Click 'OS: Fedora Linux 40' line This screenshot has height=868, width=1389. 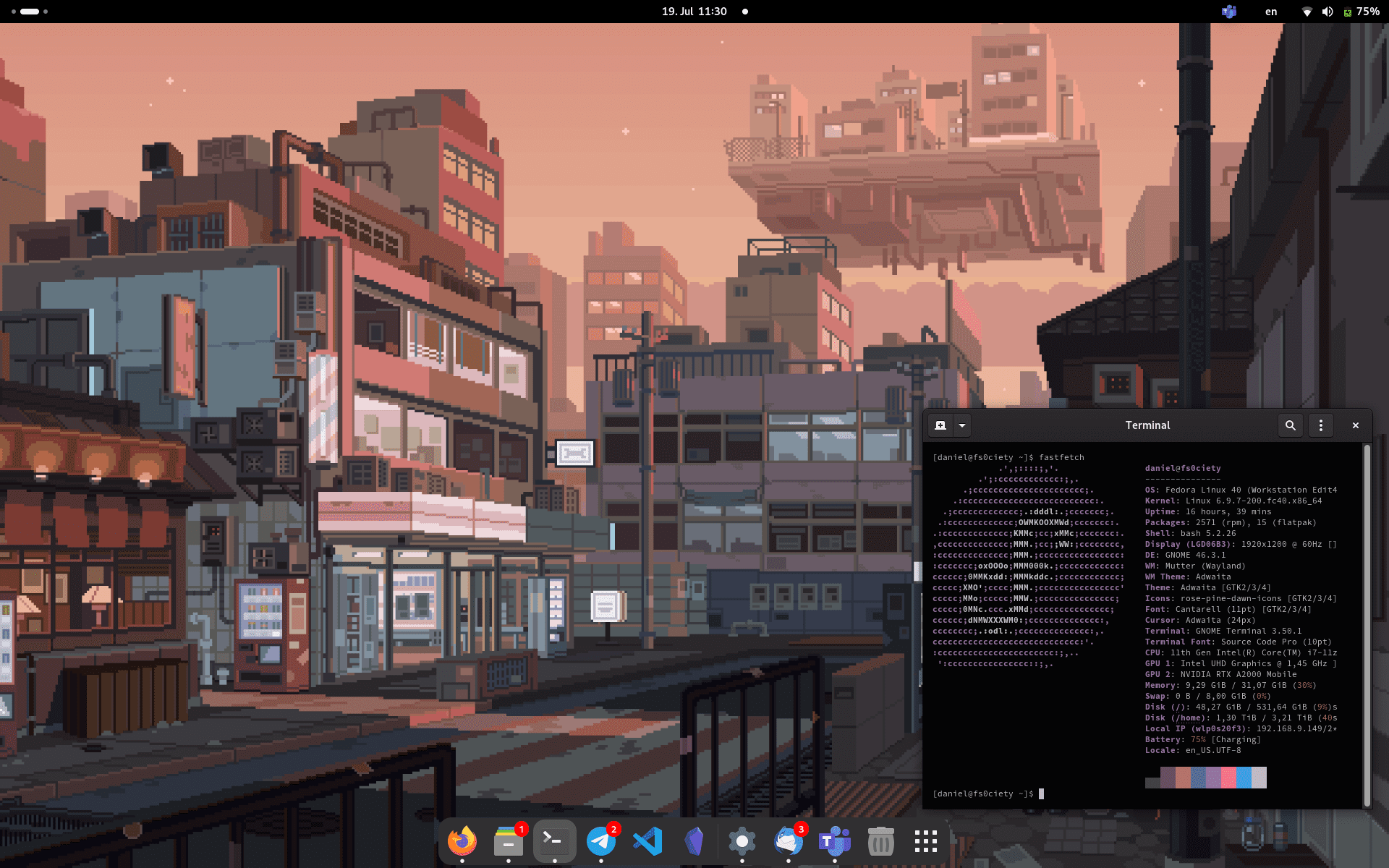1241,490
